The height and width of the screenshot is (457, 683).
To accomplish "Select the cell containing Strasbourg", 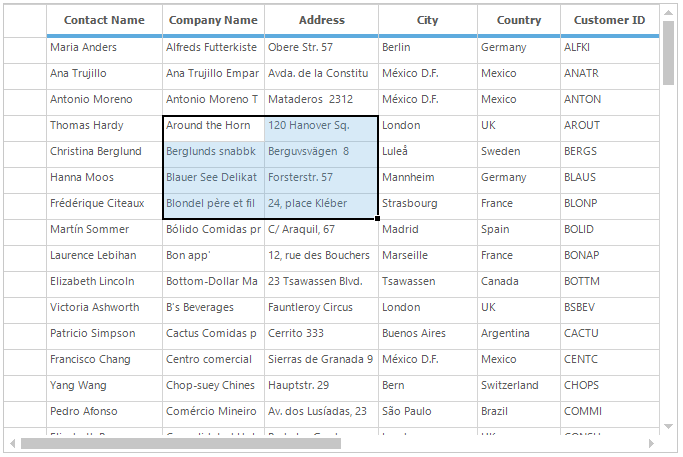I will (427, 203).
